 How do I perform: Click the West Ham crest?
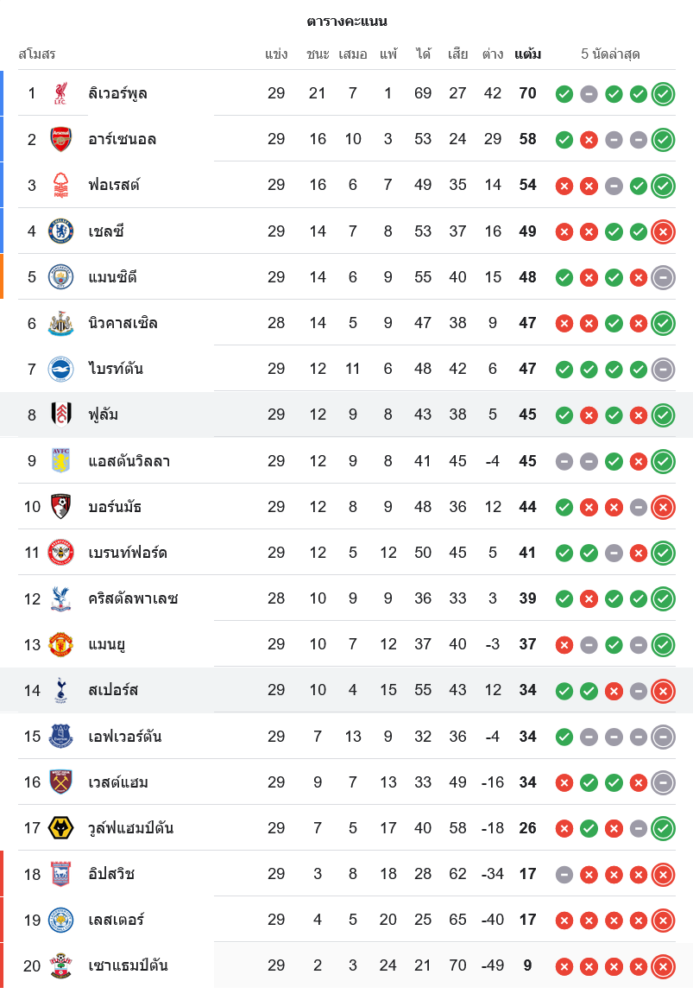pos(61,782)
